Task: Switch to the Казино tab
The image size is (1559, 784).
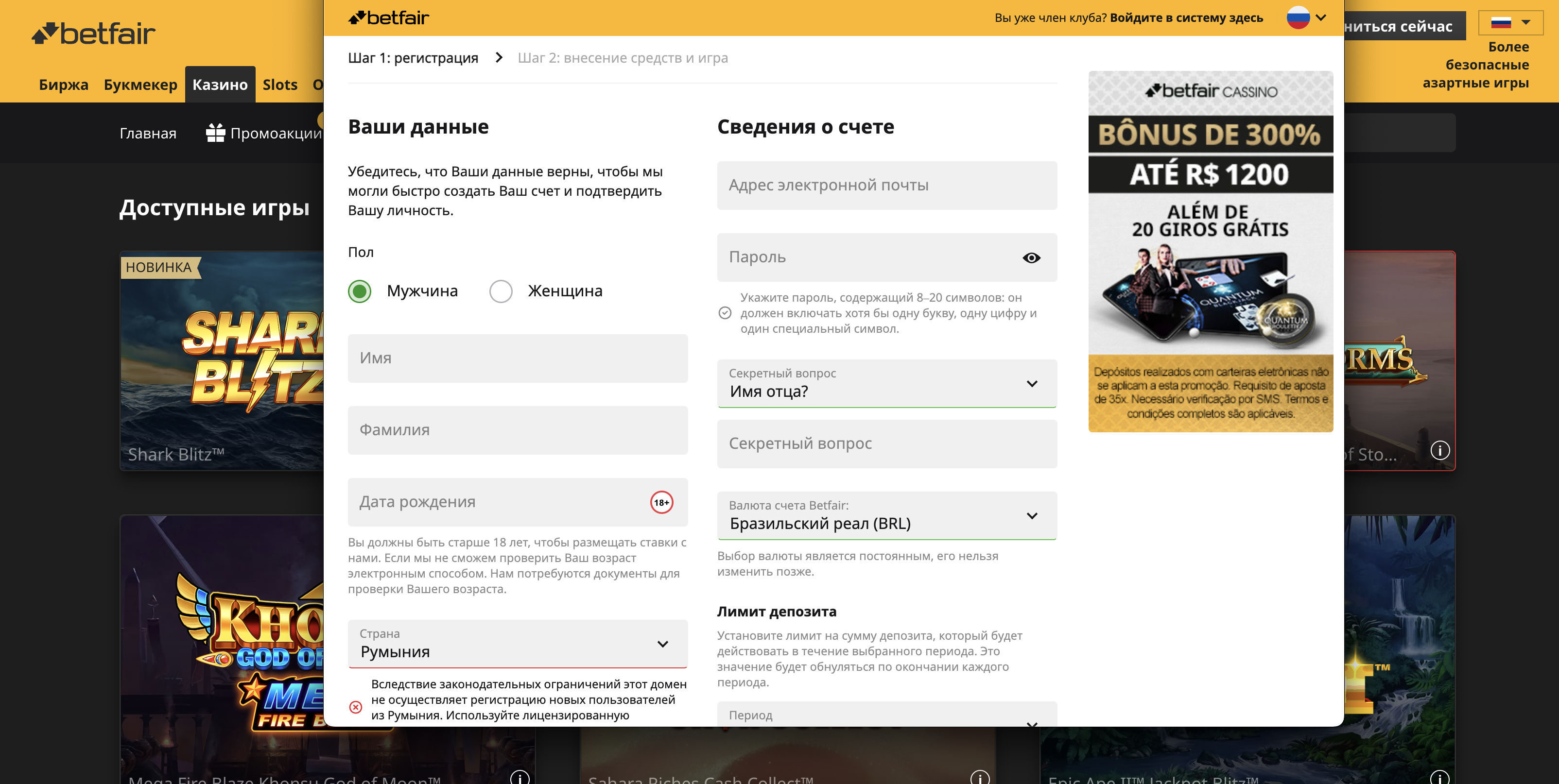Action: [x=220, y=85]
